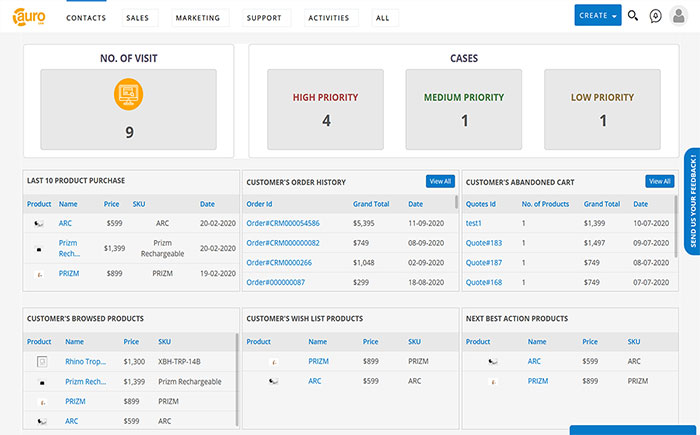The image size is (700, 435).
Task: Open the user profile avatar
Action: pos(679,16)
